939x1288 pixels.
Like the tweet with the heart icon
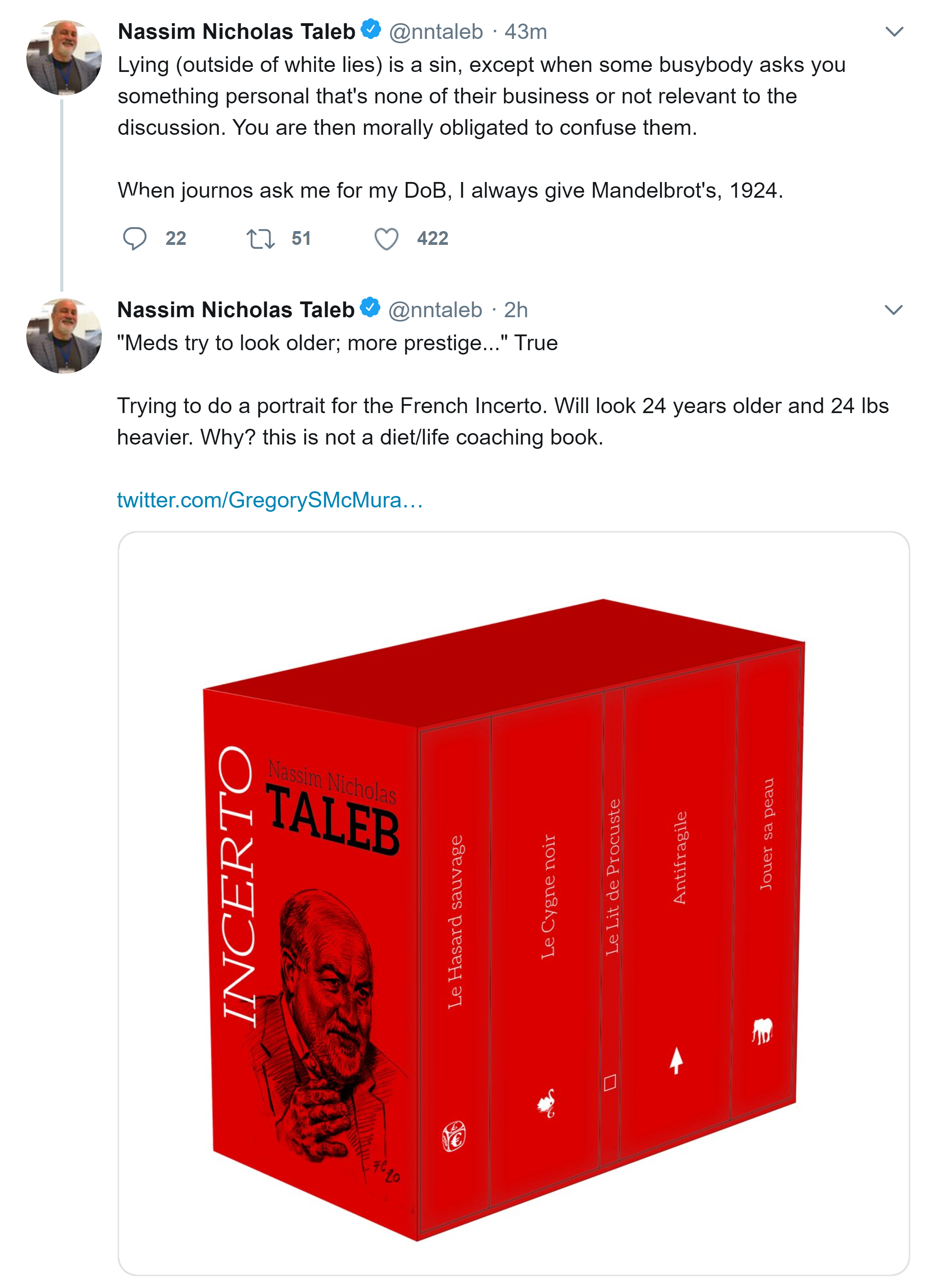[x=387, y=239]
